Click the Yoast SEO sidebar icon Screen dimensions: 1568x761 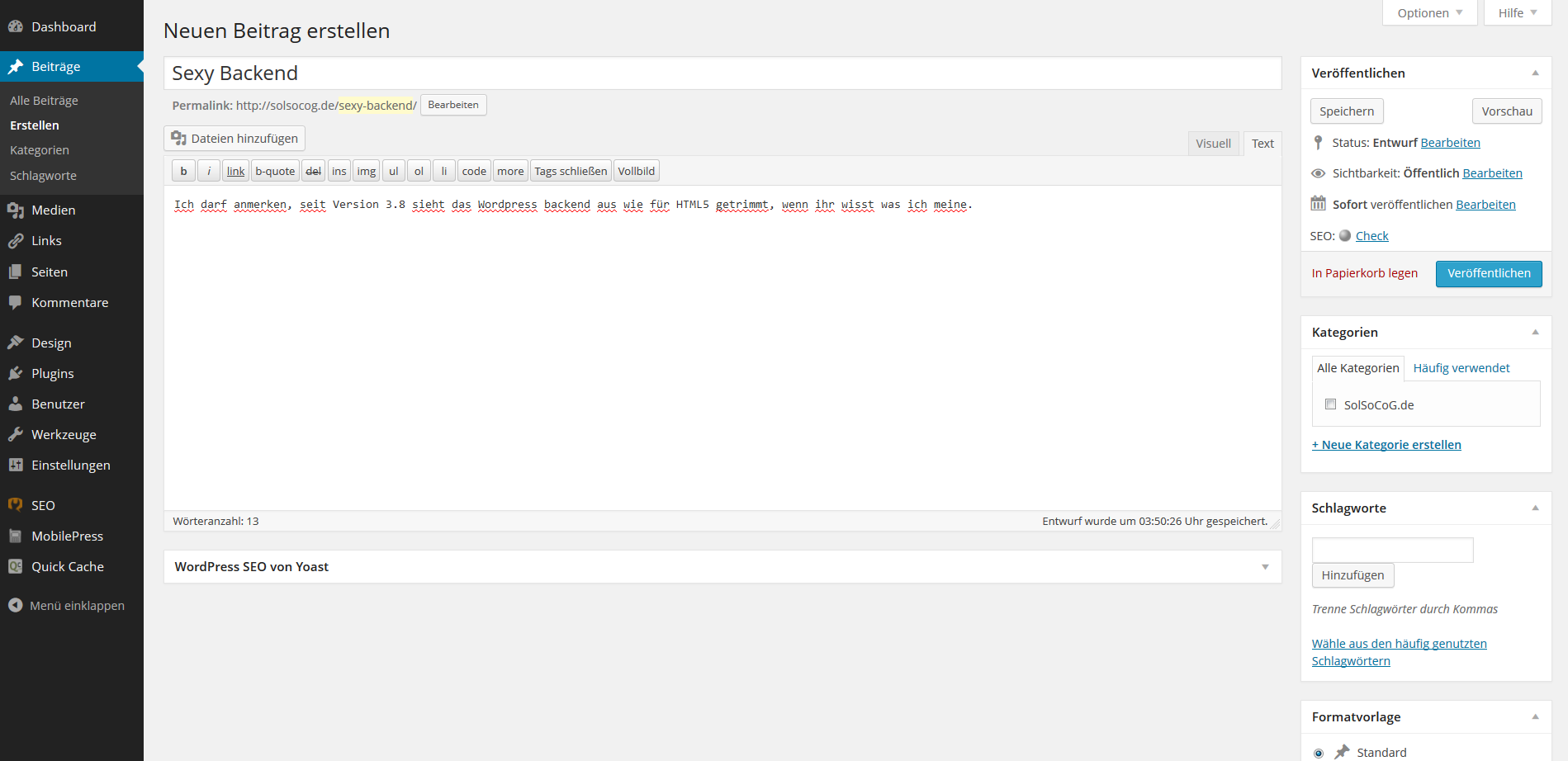15,505
